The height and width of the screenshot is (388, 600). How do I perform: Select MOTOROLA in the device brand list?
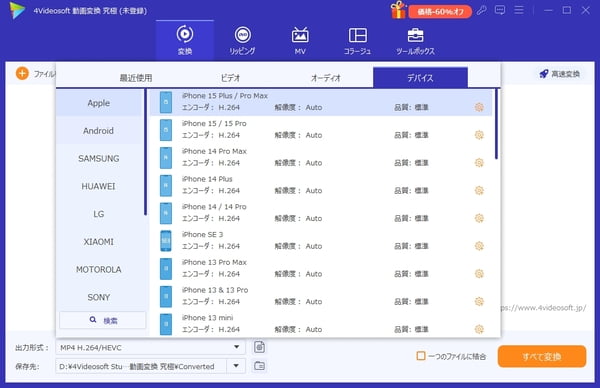(99, 269)
